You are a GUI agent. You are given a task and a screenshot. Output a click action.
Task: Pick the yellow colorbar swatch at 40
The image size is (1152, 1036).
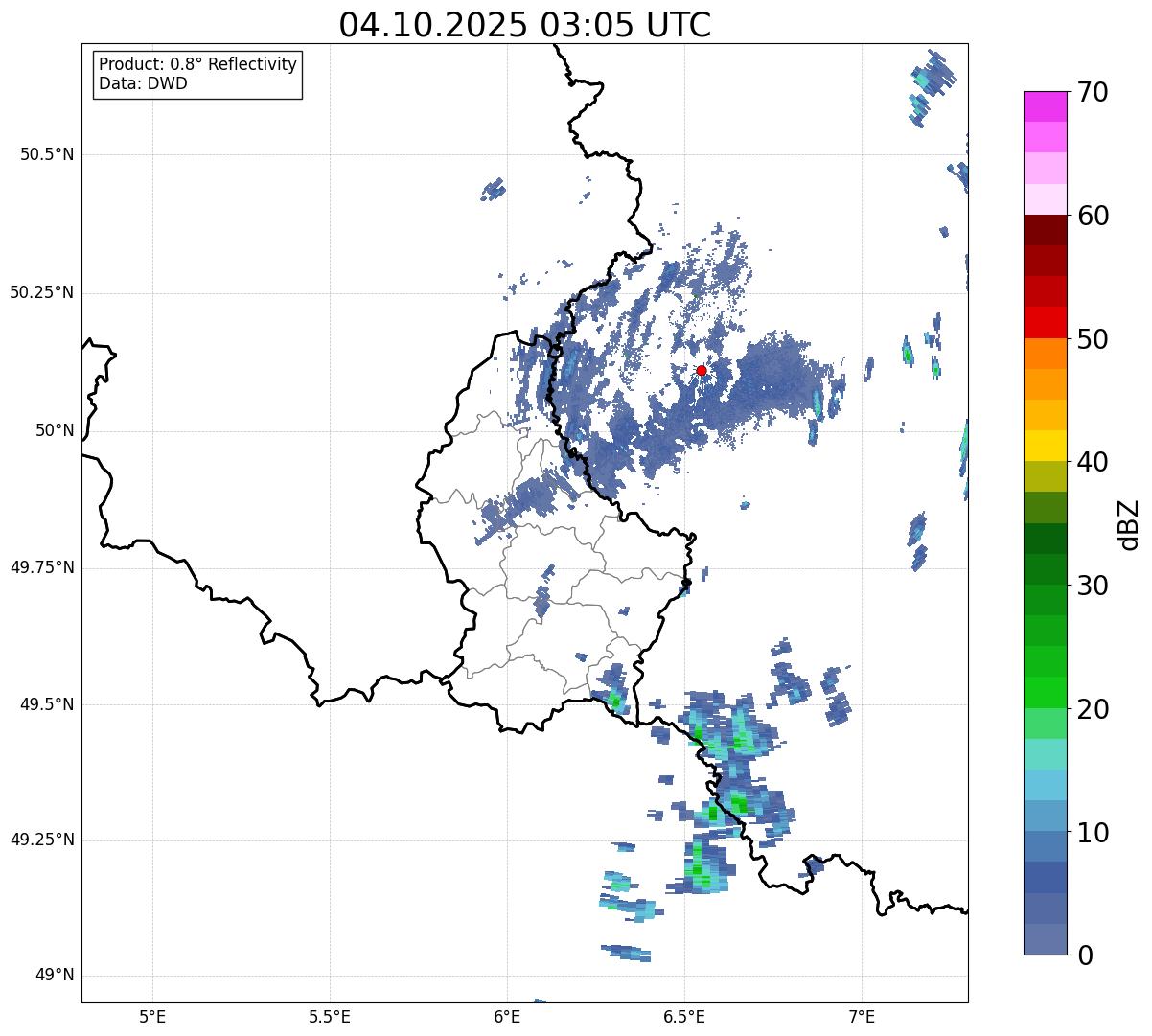coord(1045,446)
